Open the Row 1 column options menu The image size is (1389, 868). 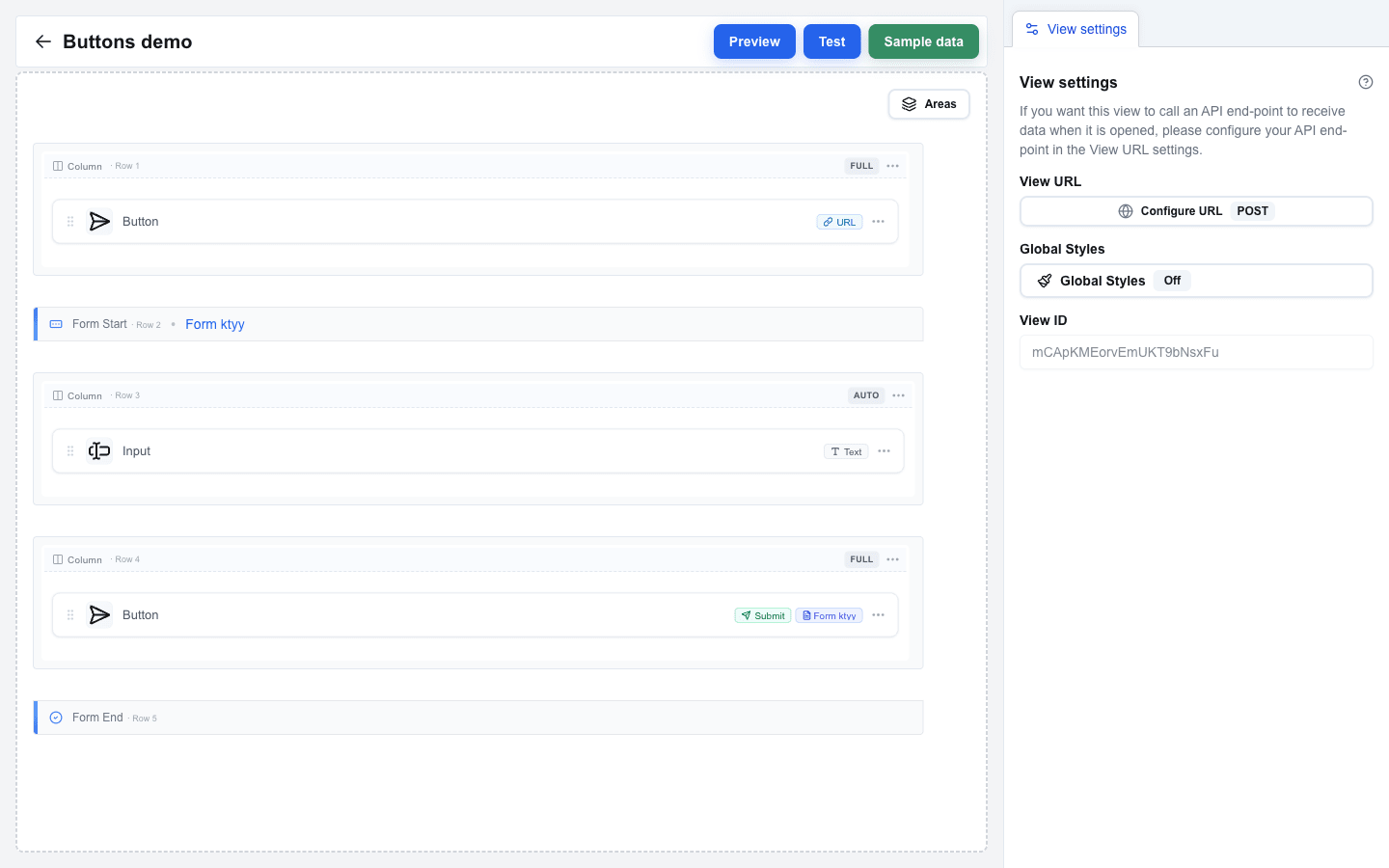pyautogui.click(x=893, y=166)
